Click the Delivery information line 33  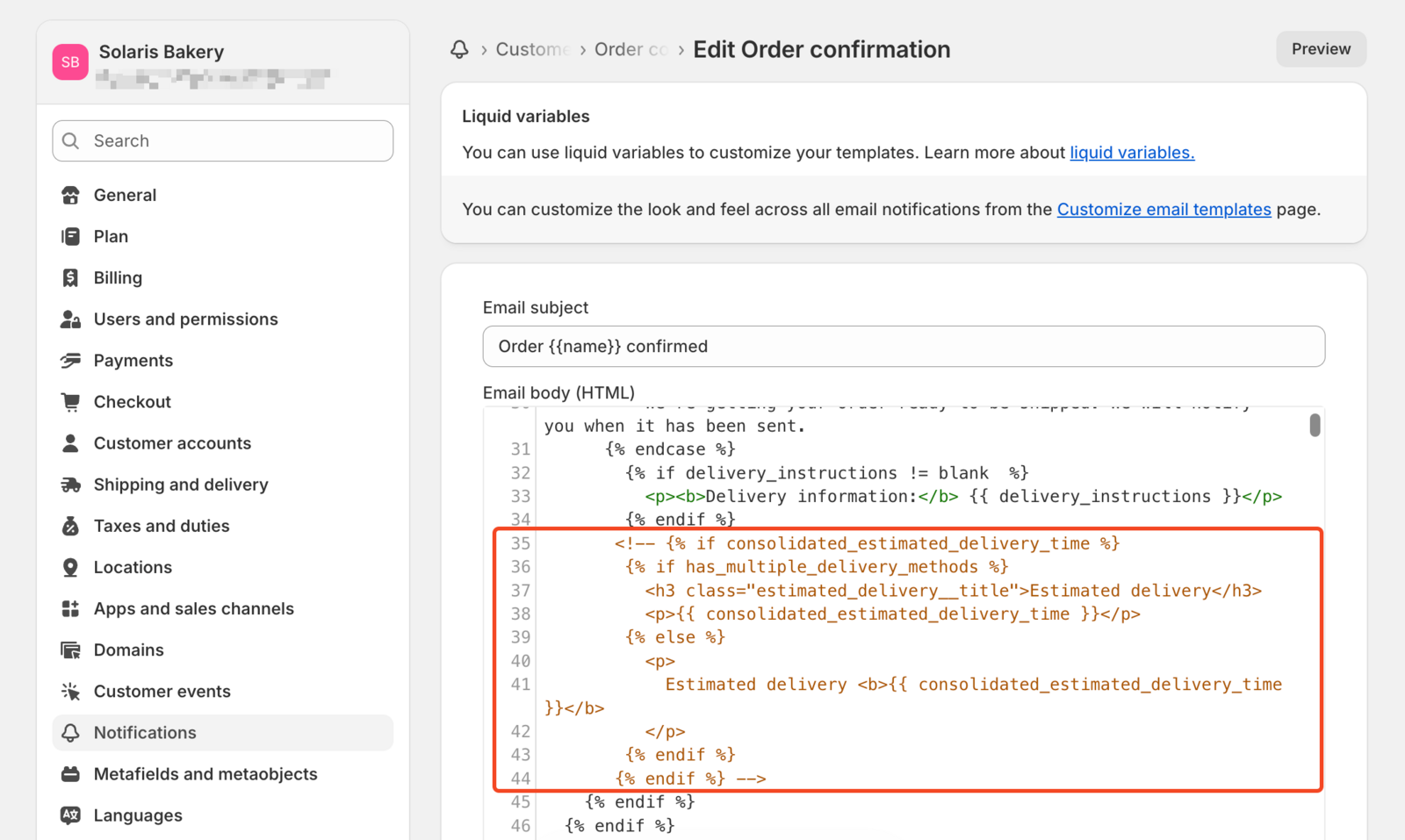coord(963,497)
